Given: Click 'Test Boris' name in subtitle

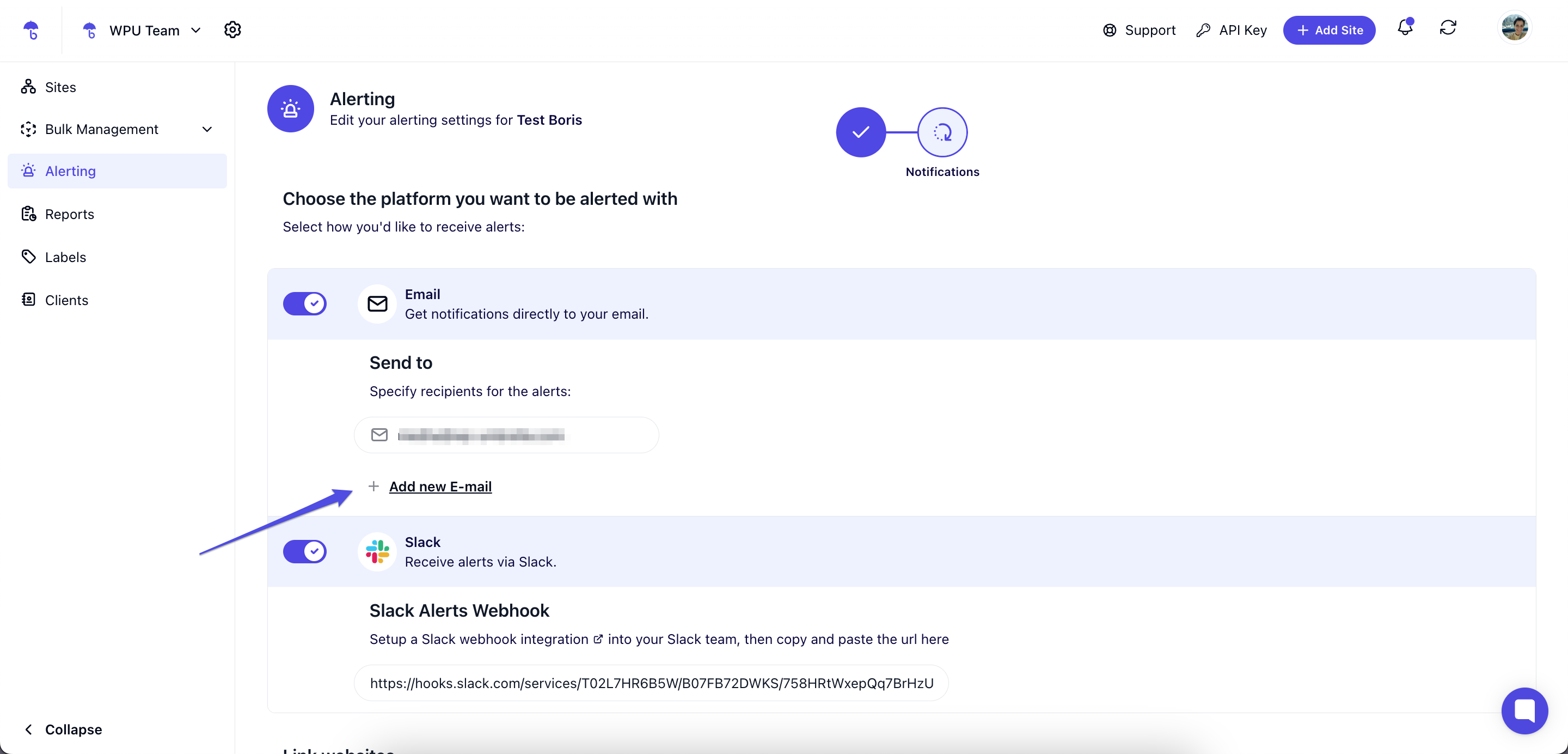Looking at the screenshot, I should pos(549,120).
